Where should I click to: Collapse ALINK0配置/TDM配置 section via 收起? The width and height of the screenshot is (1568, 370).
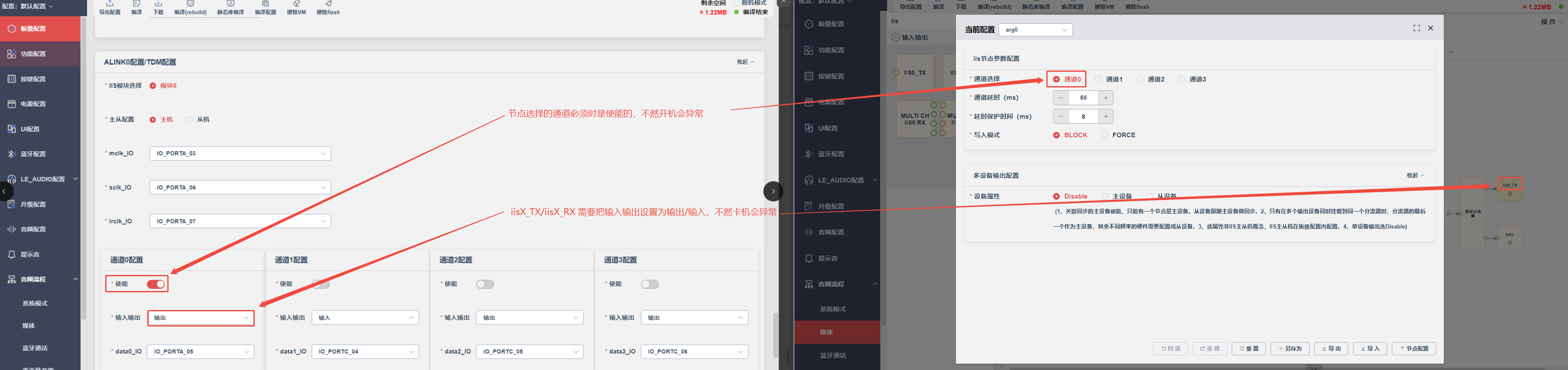(746, 62)
